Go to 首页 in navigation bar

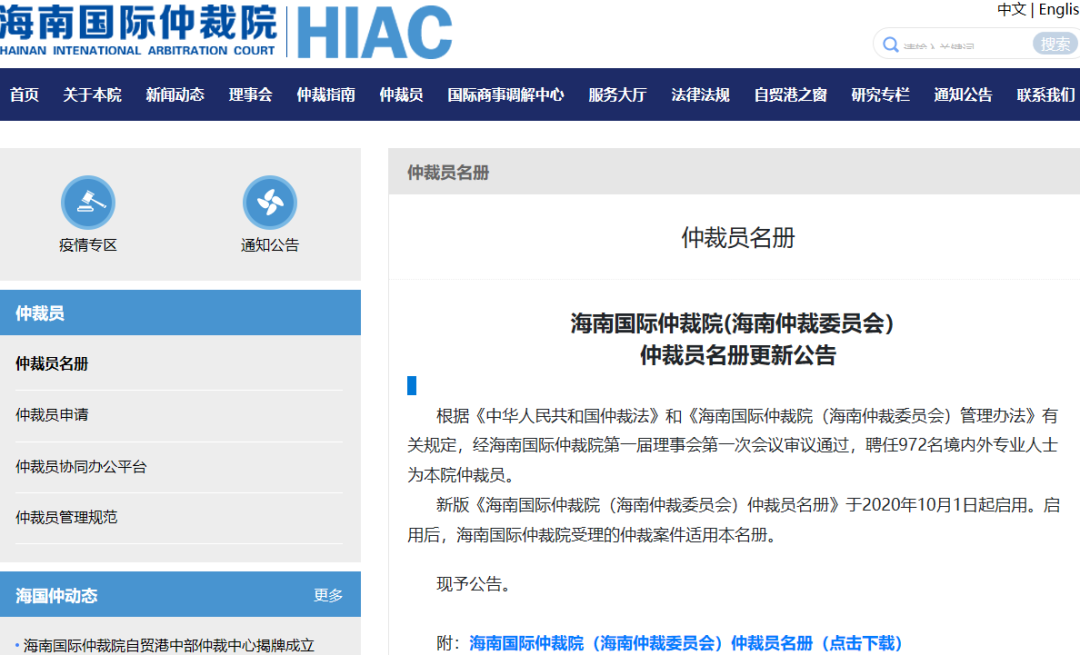click(24, 95)
